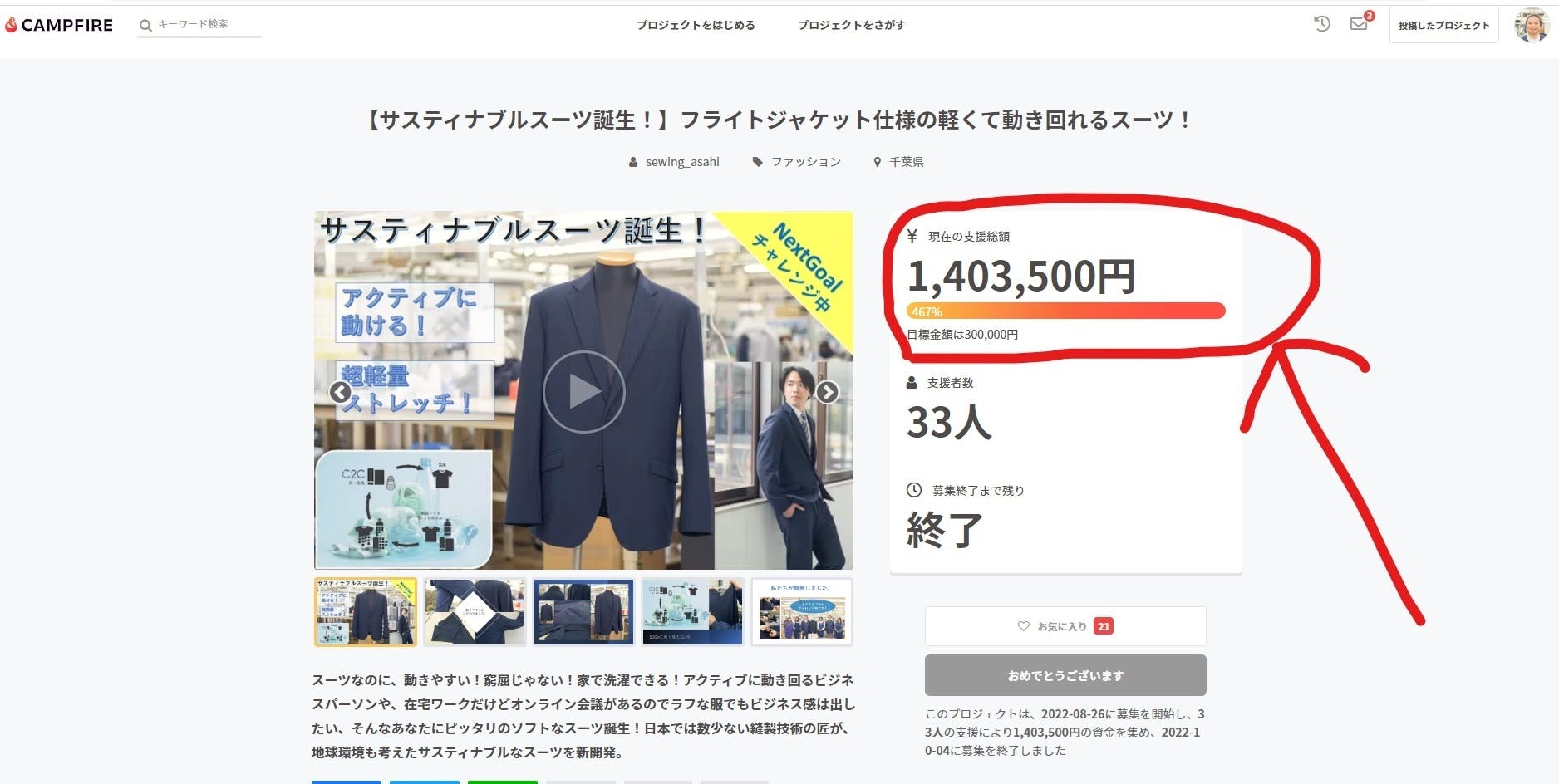Open プロジェクトをはじめる menu
The width and height of the screenshot is (1559, 784).
coord(696,25)
